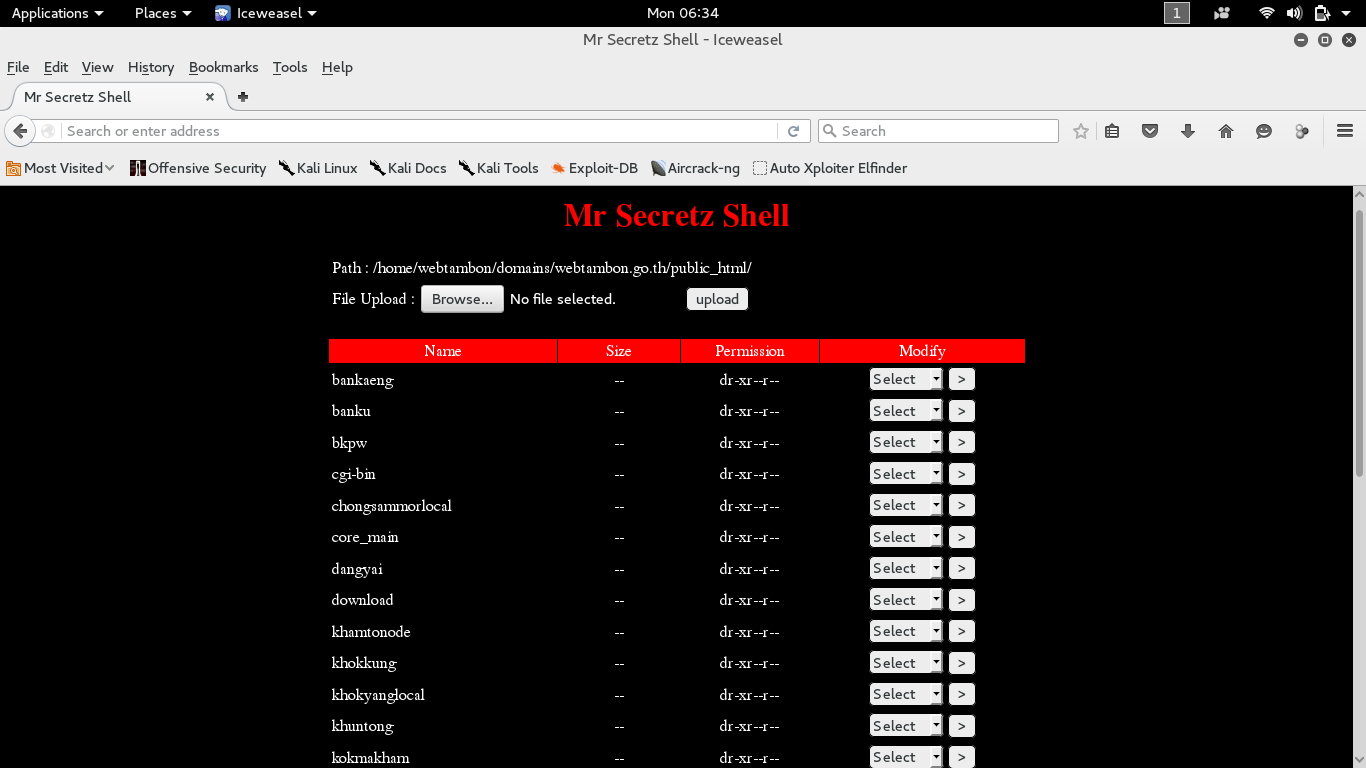Click the volume speaker icon in top bar
Viewport: 1366px width, 768px height.
(x=1294, y=13)
